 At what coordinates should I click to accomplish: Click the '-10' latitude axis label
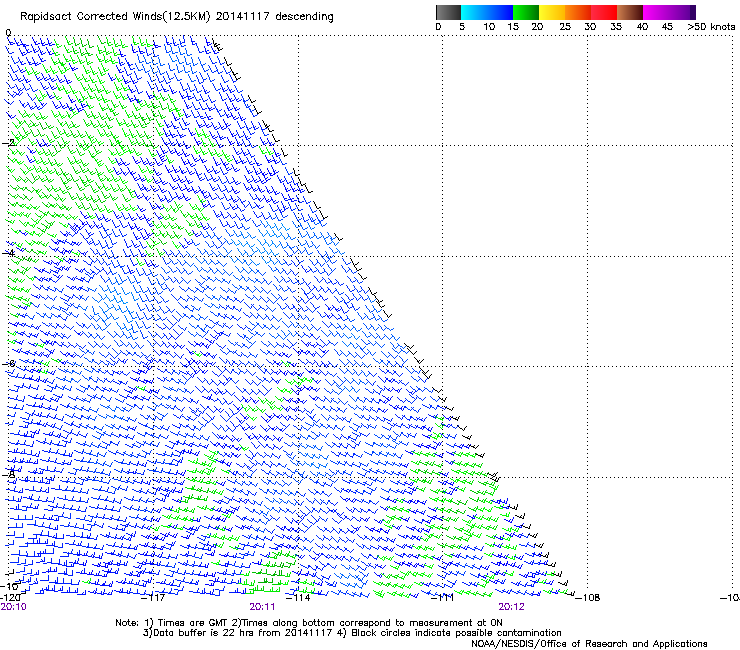9,586
